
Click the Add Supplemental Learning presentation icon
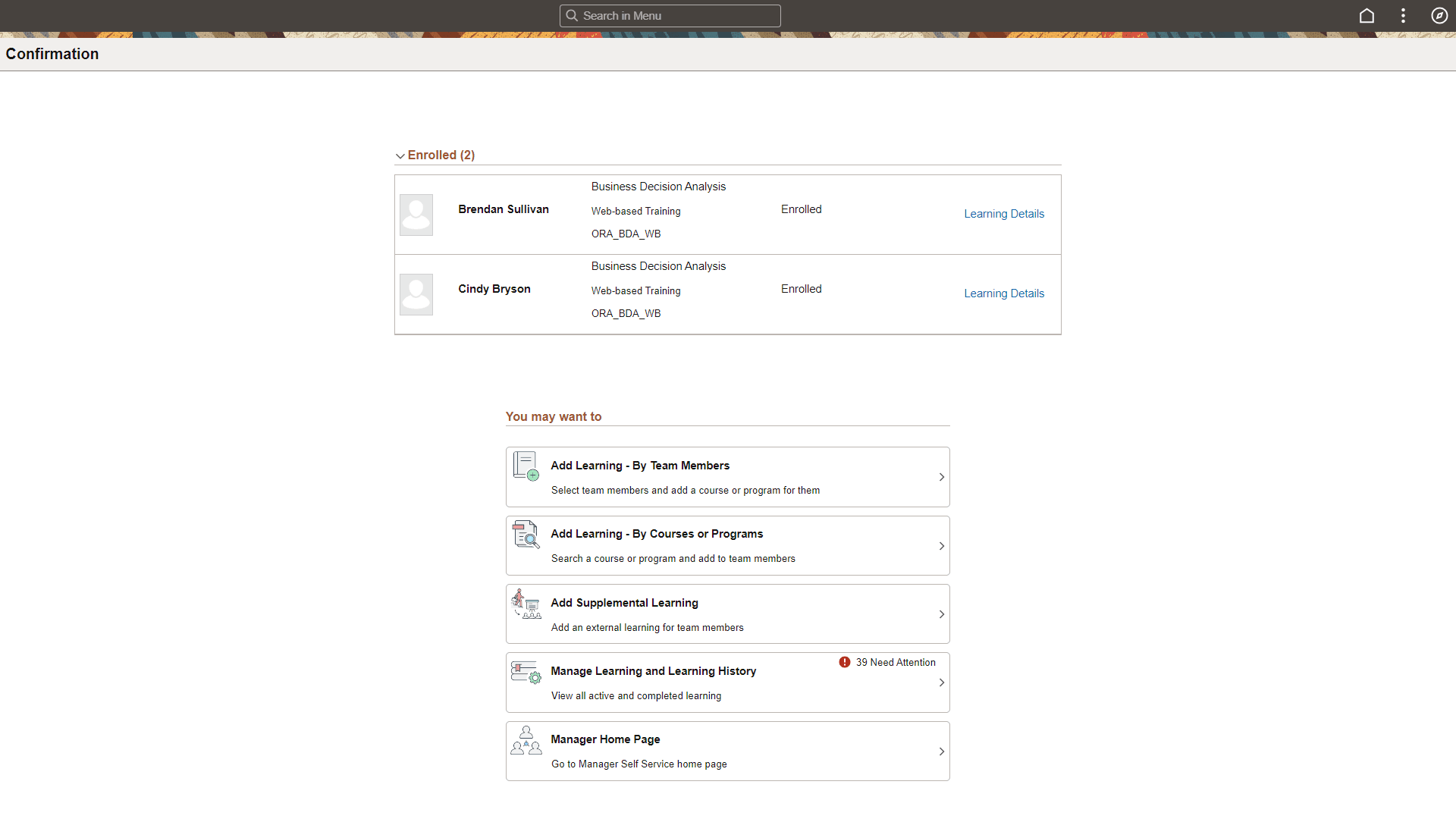coord(526,603)
